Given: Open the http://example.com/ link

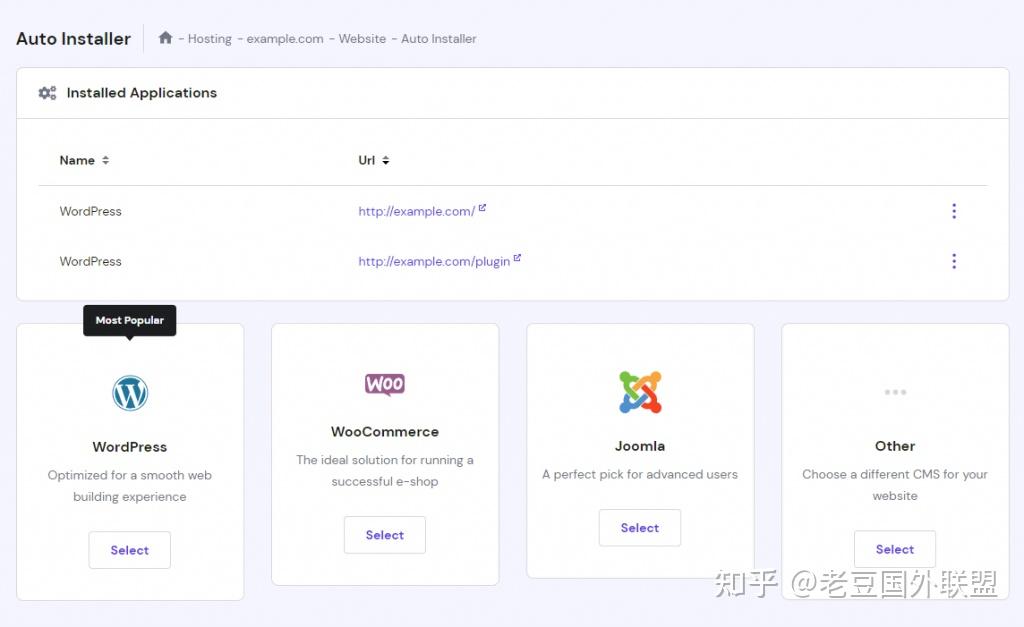Looking at the screenshot, I should pos(416,211).
